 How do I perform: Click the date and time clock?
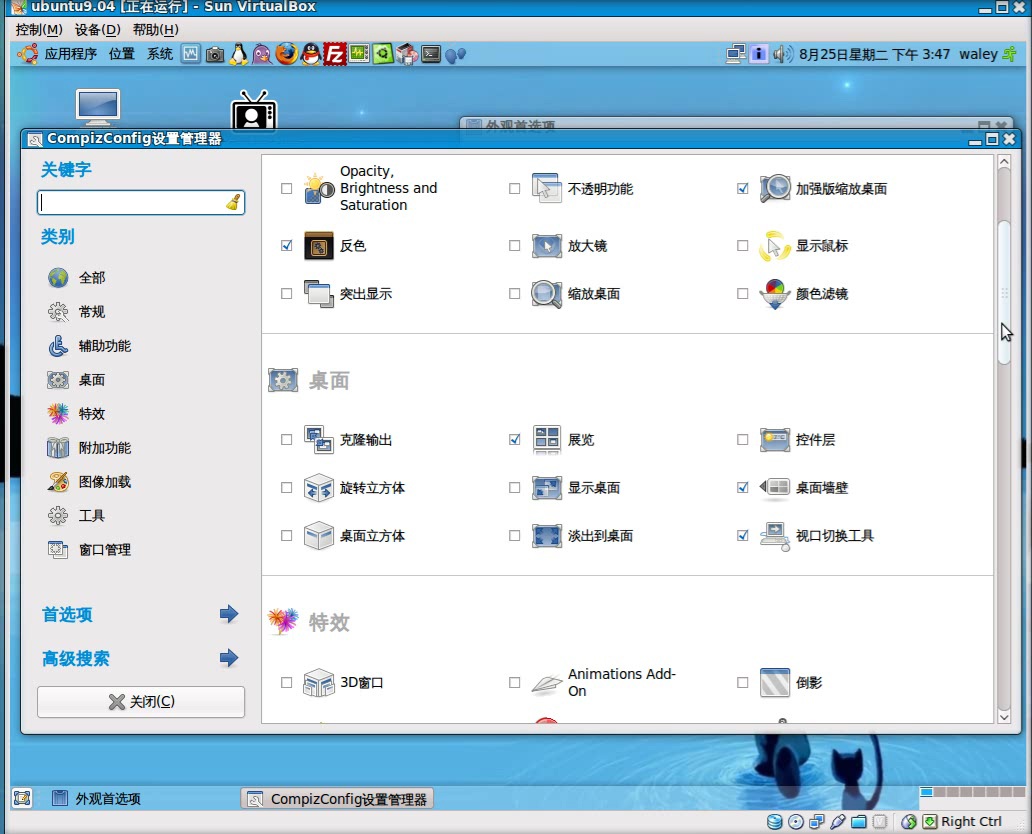click(x=874, y=54)
